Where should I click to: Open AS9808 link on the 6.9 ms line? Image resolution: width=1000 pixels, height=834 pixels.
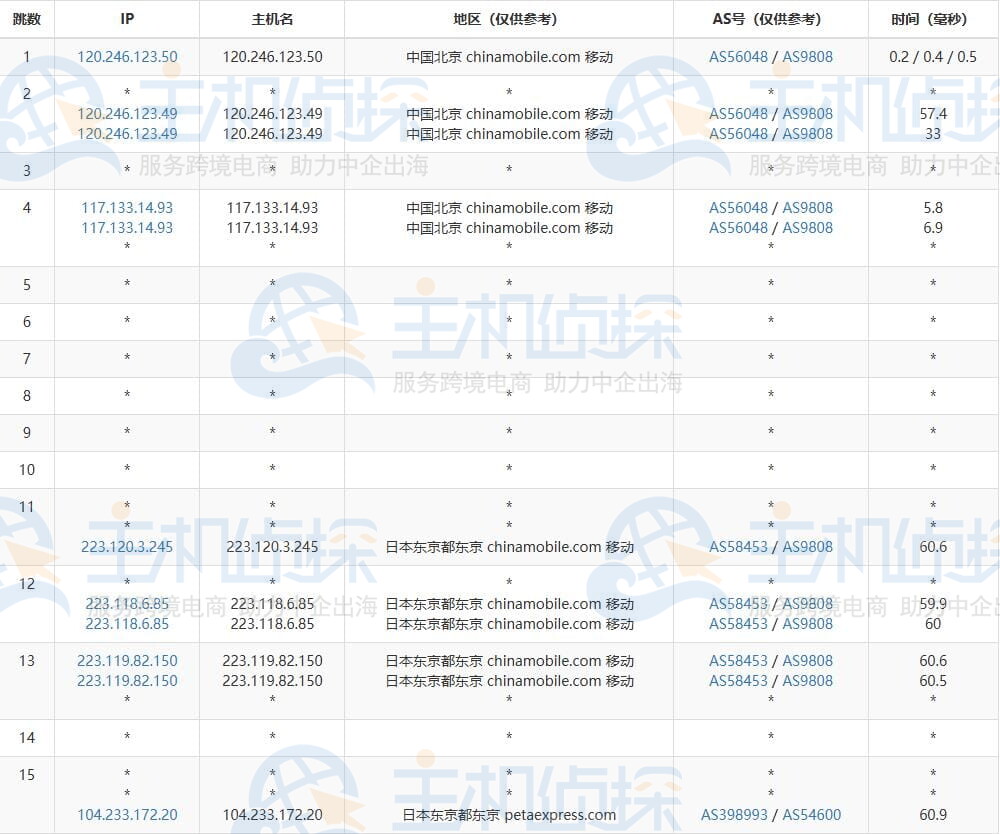[807, 228]
